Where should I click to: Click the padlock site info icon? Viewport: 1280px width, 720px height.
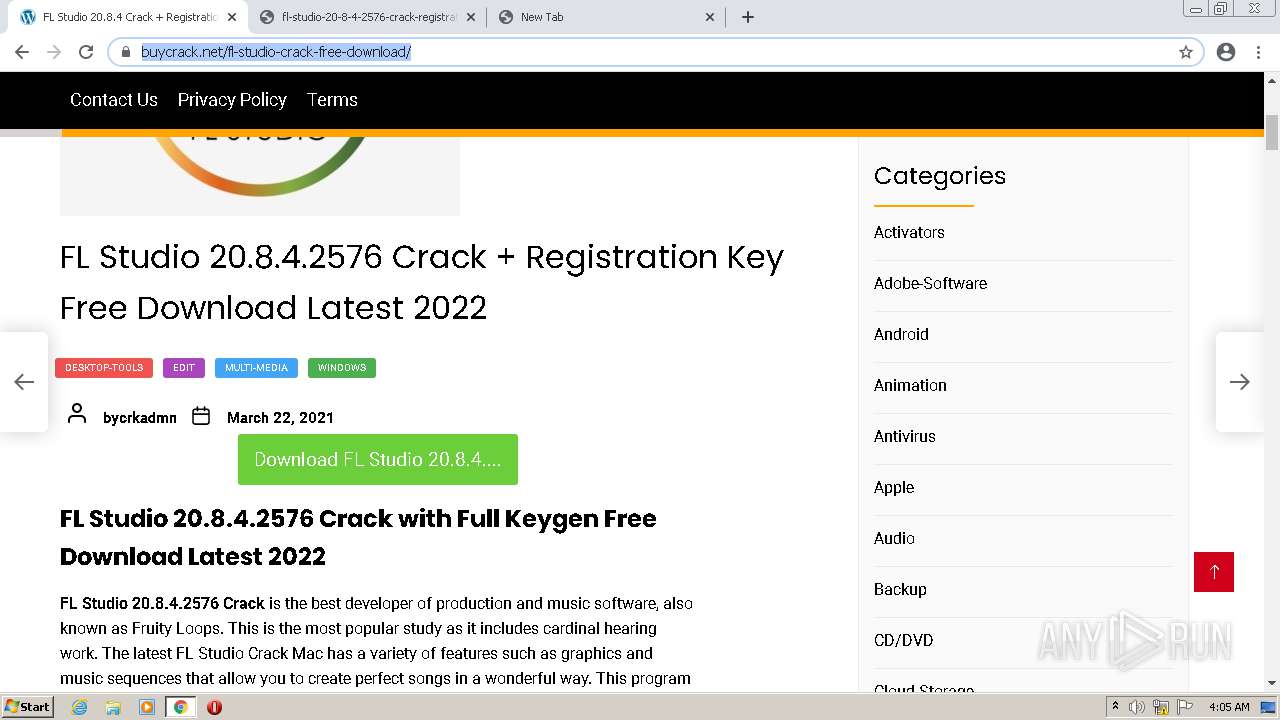126,52
